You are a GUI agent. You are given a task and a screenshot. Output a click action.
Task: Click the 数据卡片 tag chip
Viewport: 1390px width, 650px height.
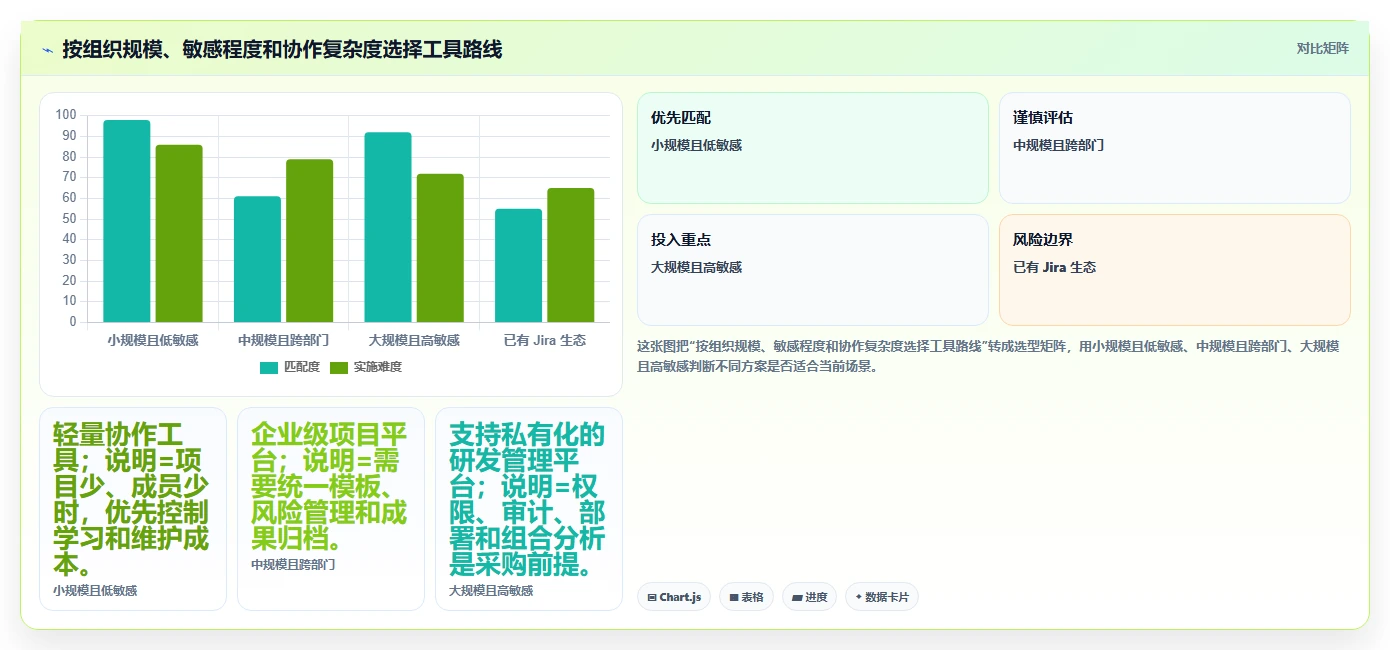(x=882, y=597)
